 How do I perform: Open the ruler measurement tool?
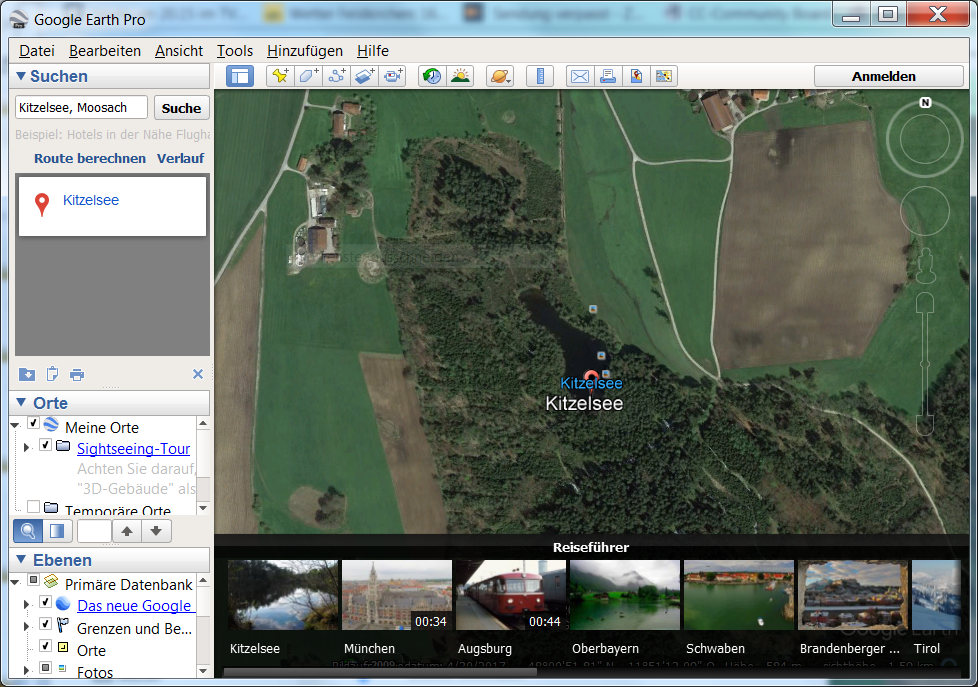coord(540,76)
